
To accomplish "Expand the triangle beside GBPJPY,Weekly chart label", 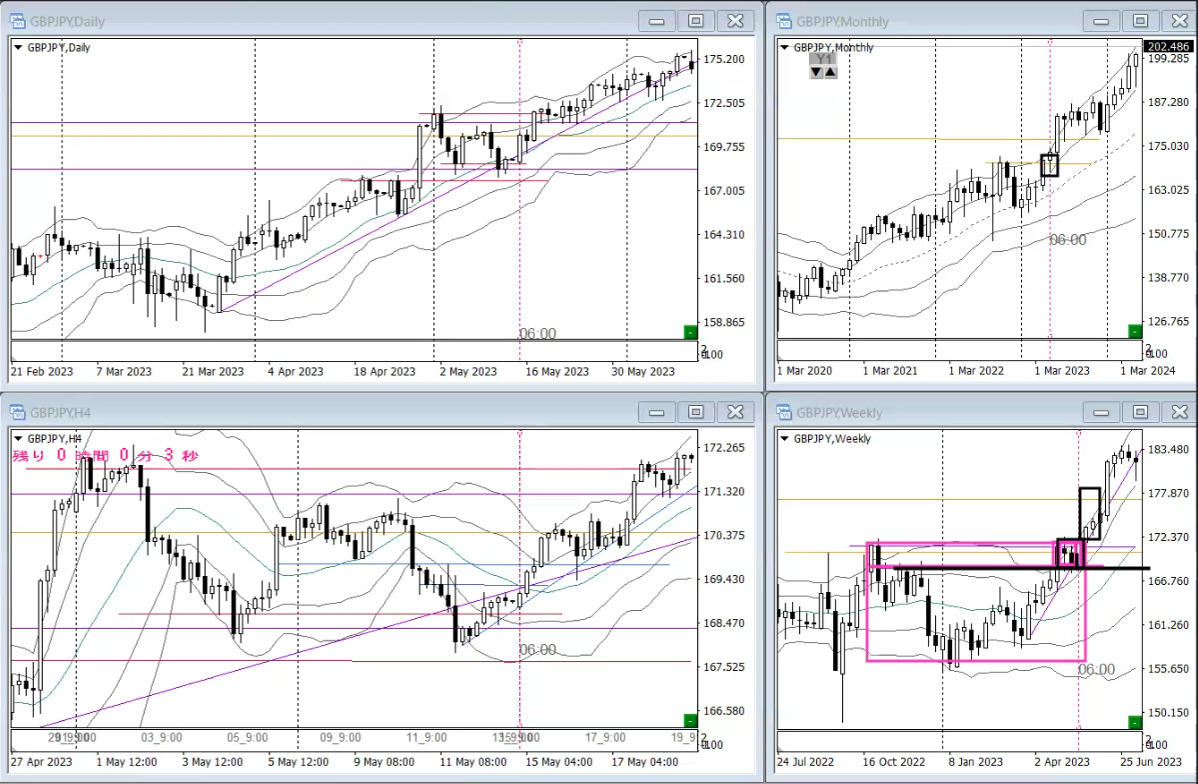I will click(784, 439).
